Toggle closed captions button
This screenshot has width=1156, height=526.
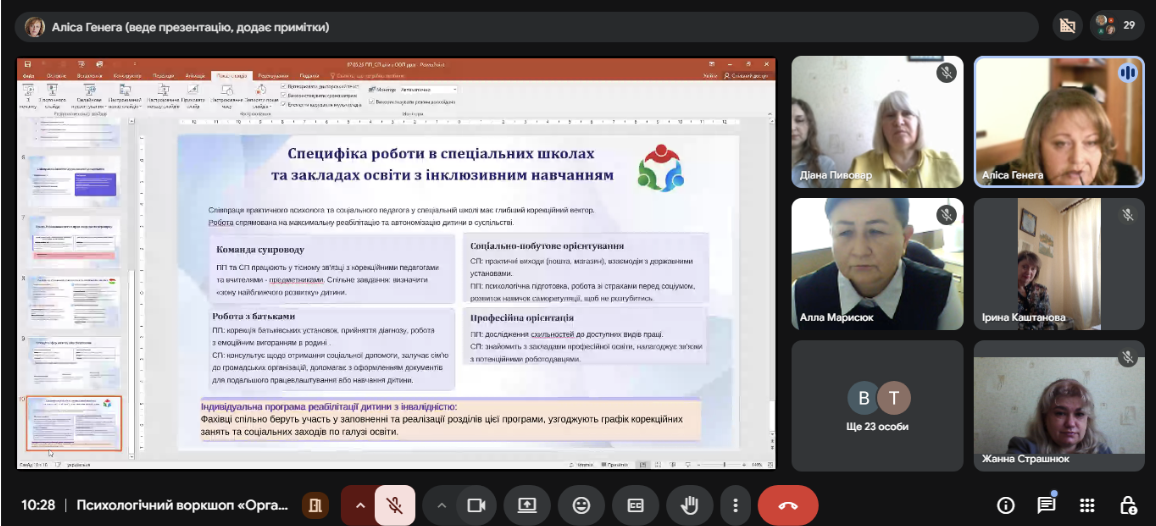[x=636, y=505]
